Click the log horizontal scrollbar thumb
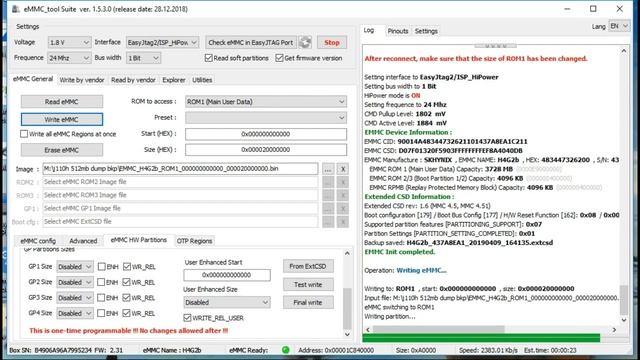 click(439, 329)
